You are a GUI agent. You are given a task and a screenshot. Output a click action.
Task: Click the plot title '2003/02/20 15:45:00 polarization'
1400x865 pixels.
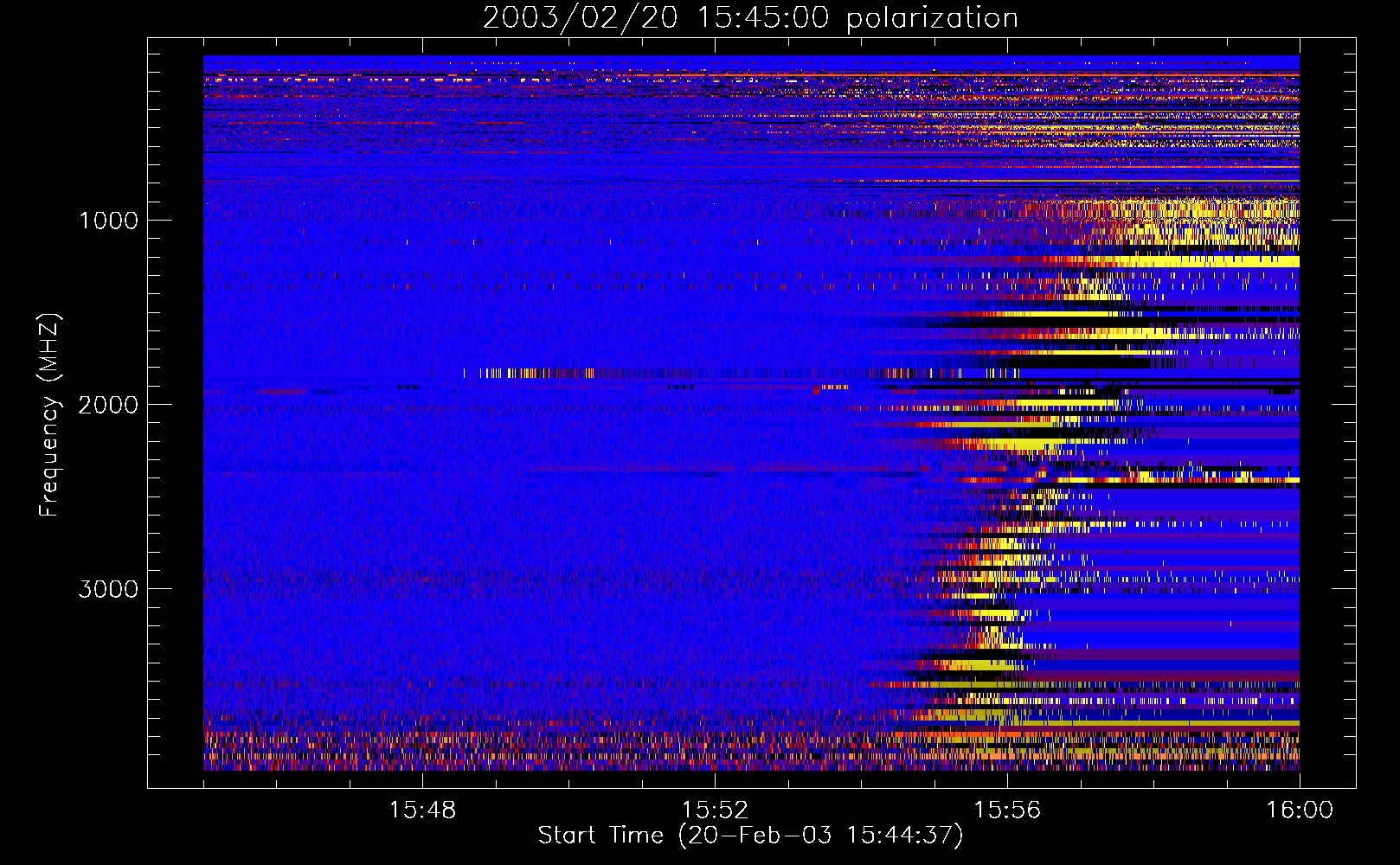pyautogui.click(x=750, y=18)
